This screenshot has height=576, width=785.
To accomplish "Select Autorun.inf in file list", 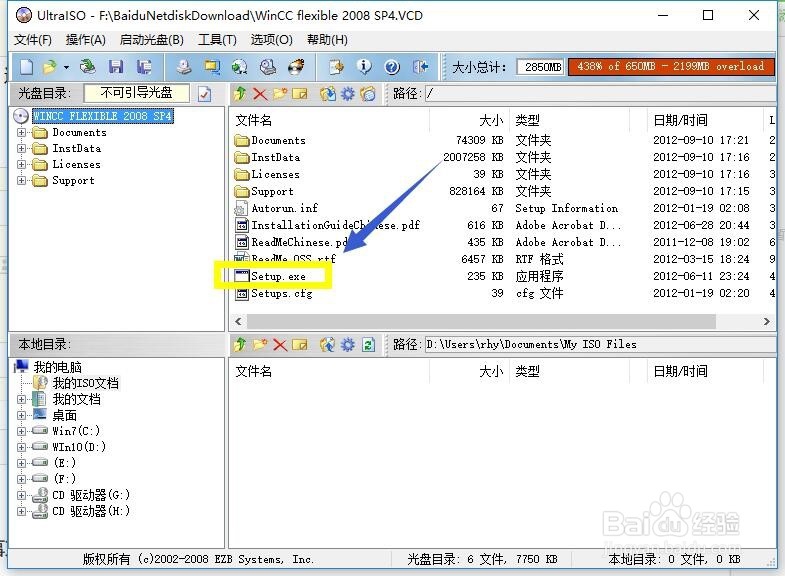I will (284, 208).
